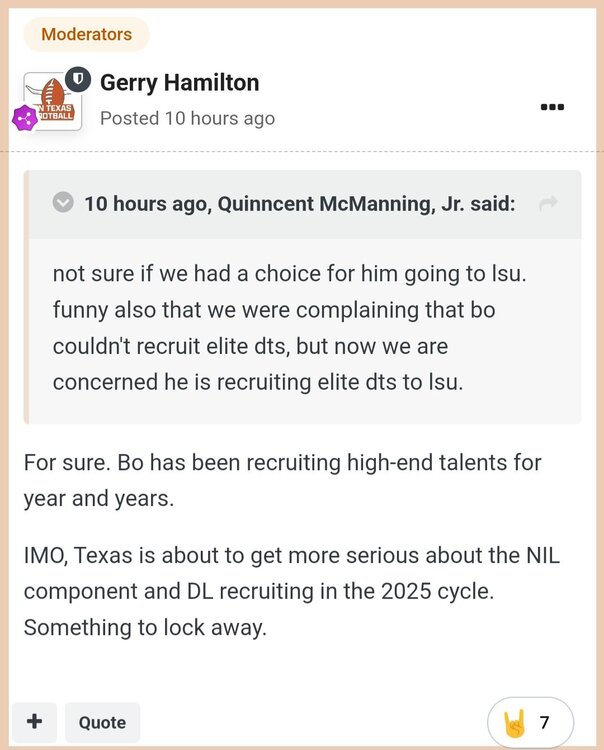This screenshot has height=750, width=604.
Task: Click the purple rank icon on avatar
Action: (24, 118)
